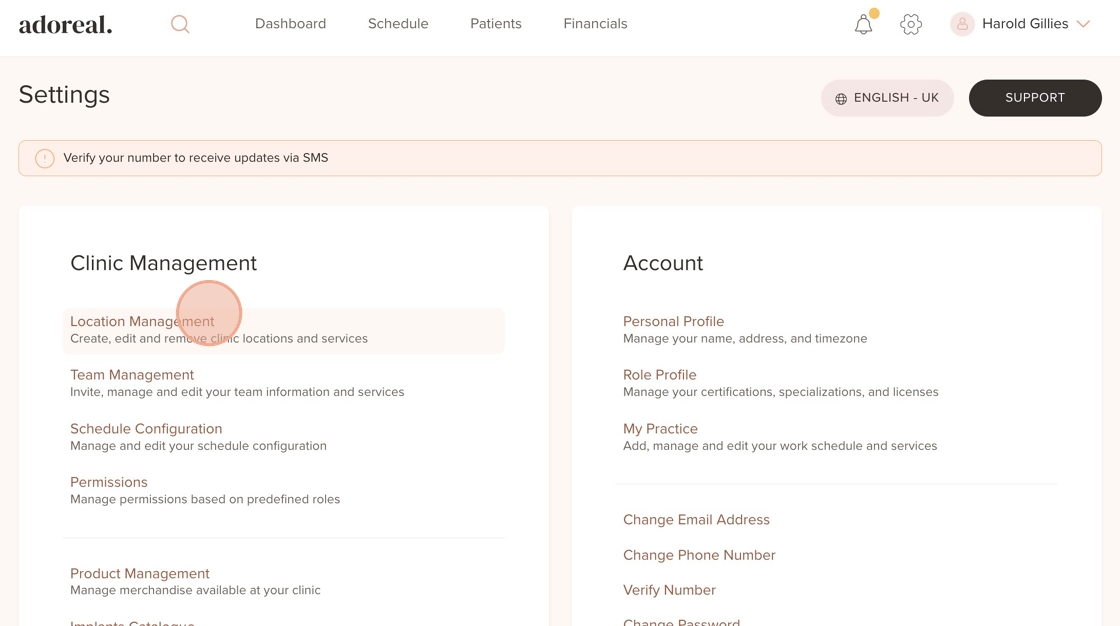Open the Permissions settings
1120x626 pixels.
pyautogui.click(x=109, y=482)
